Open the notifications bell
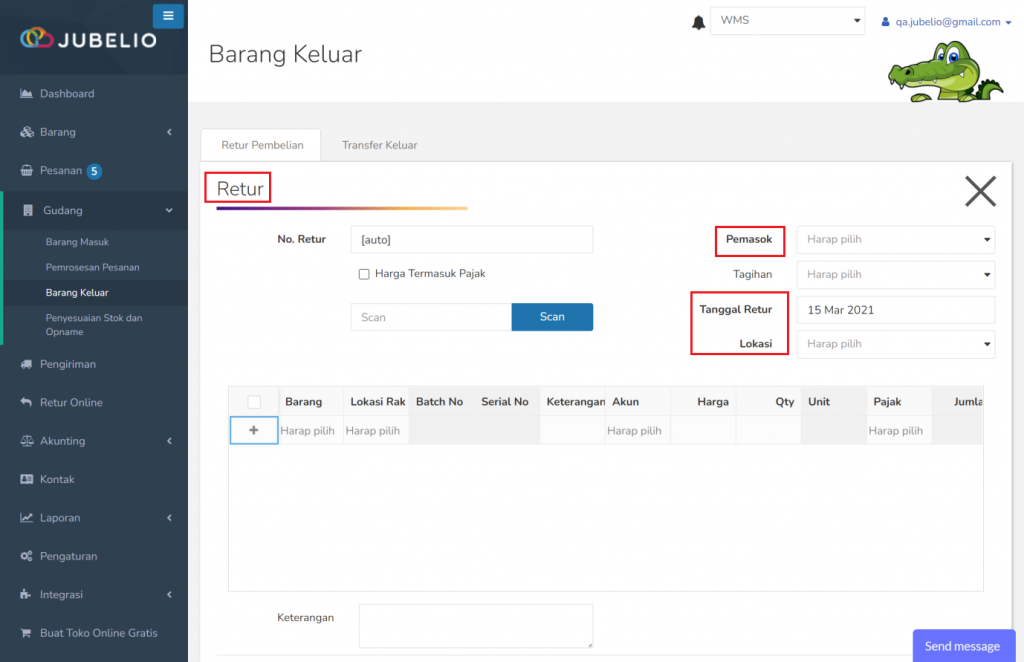This screenshot has height=662, width=1024. coord(698,22)
